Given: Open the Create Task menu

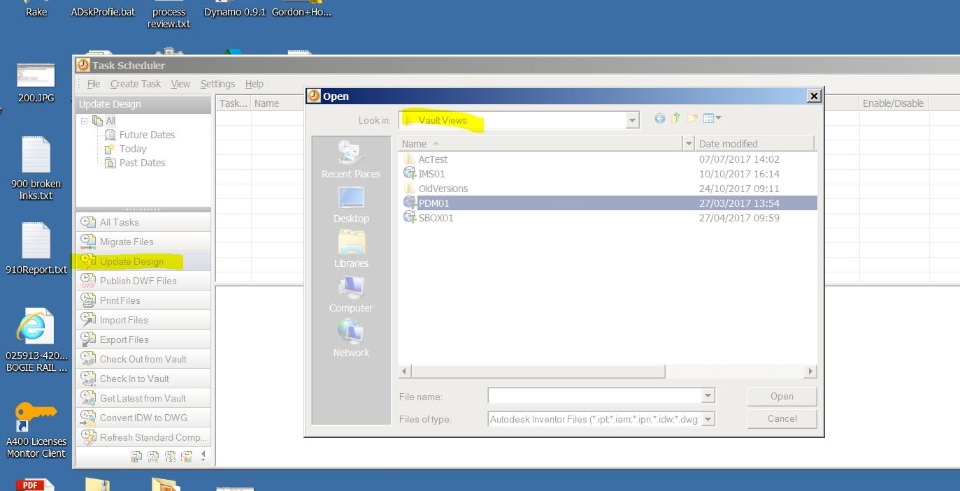Looking at the screenshot, I should tap(135, 84).
